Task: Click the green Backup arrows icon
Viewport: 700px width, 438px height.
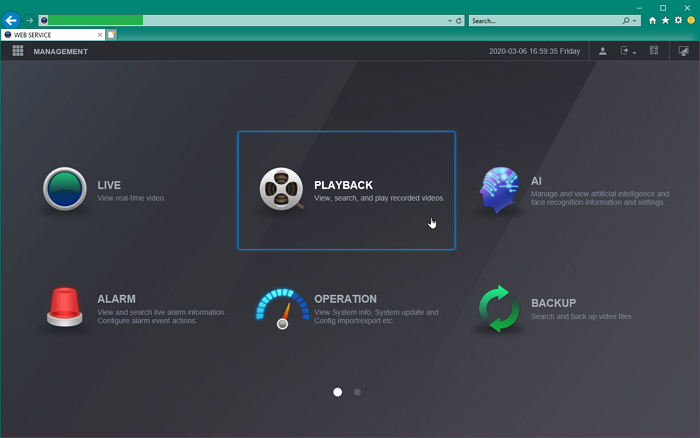Action: tap(499, 308)
